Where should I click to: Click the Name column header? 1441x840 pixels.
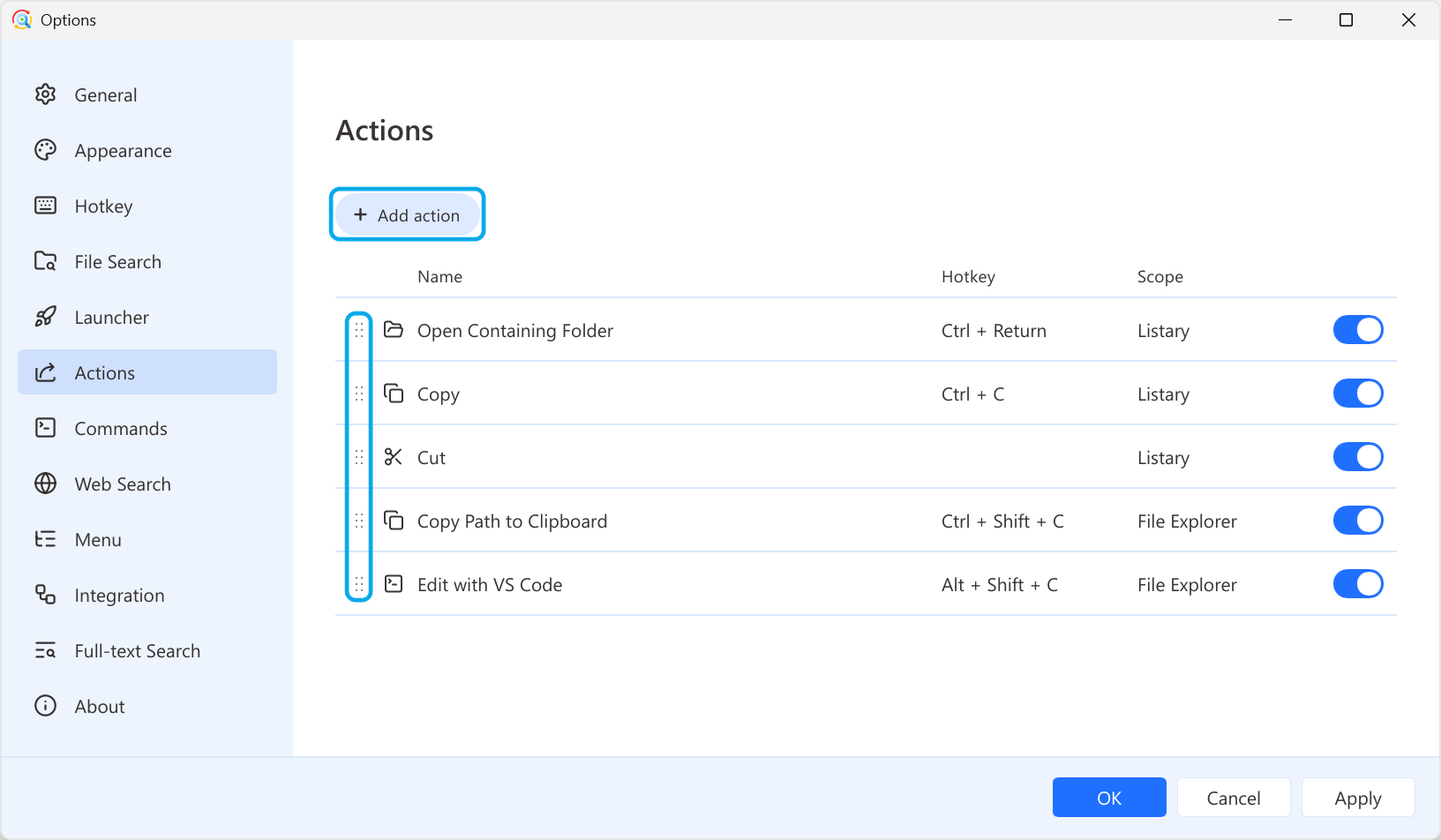point(440,276)
